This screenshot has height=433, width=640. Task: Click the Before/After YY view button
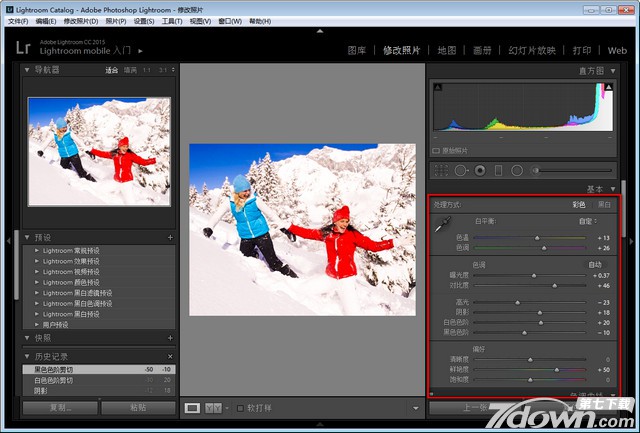[213, 408]
